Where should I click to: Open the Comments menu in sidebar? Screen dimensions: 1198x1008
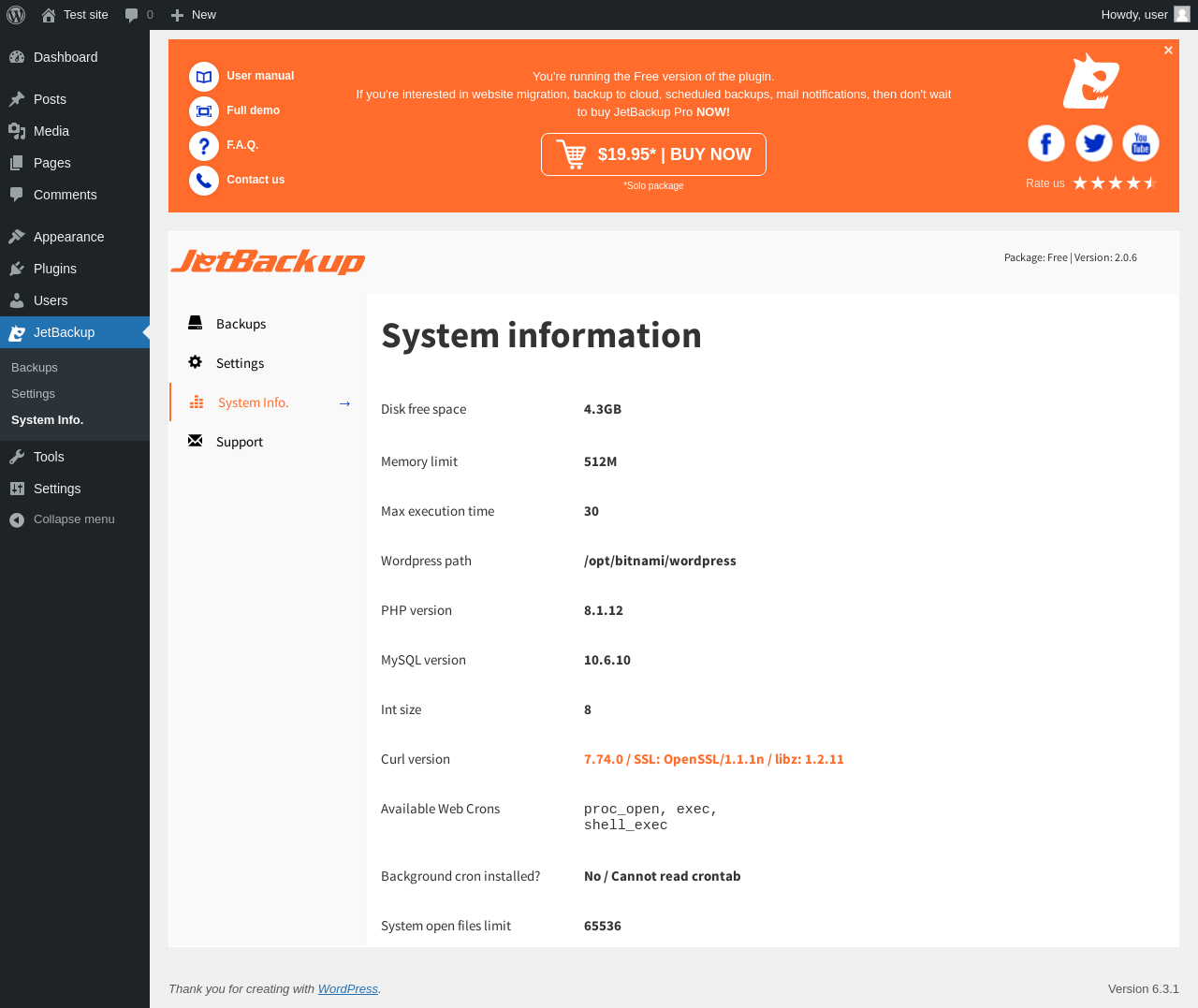tap(75, 195)
